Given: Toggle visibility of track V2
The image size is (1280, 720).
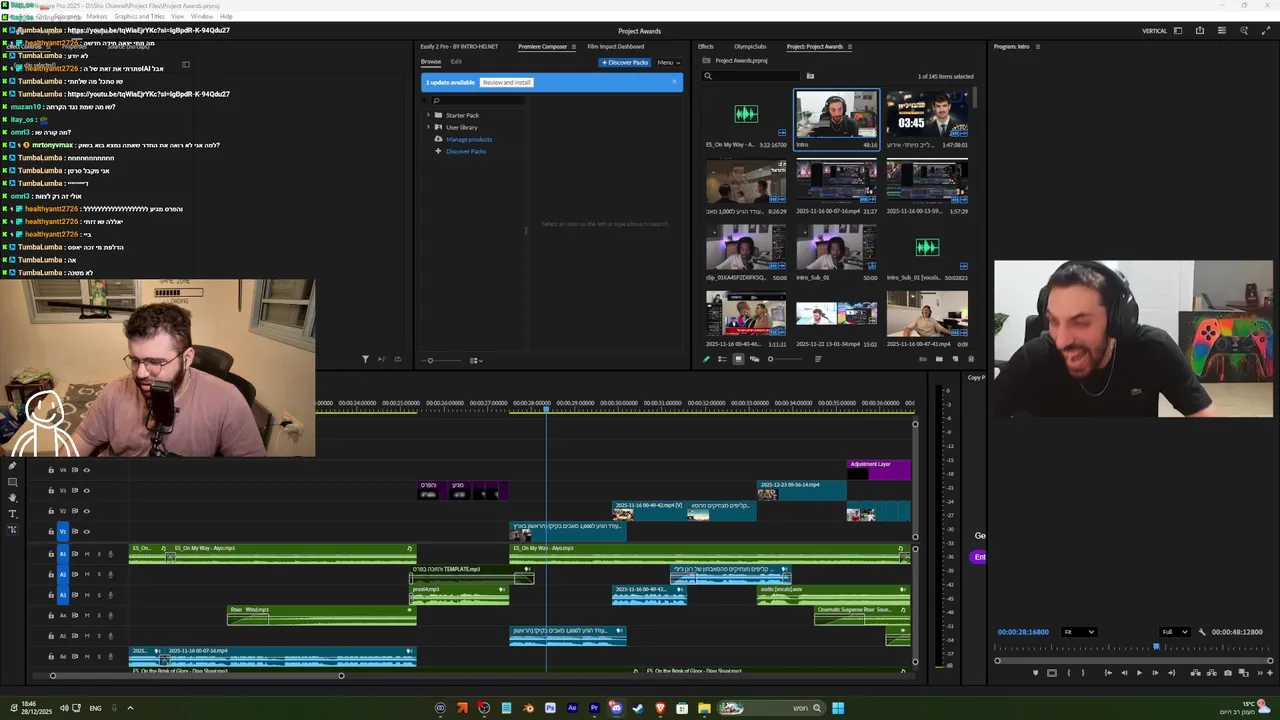Looking at the screenshot, I should click(x=87, y=511).
